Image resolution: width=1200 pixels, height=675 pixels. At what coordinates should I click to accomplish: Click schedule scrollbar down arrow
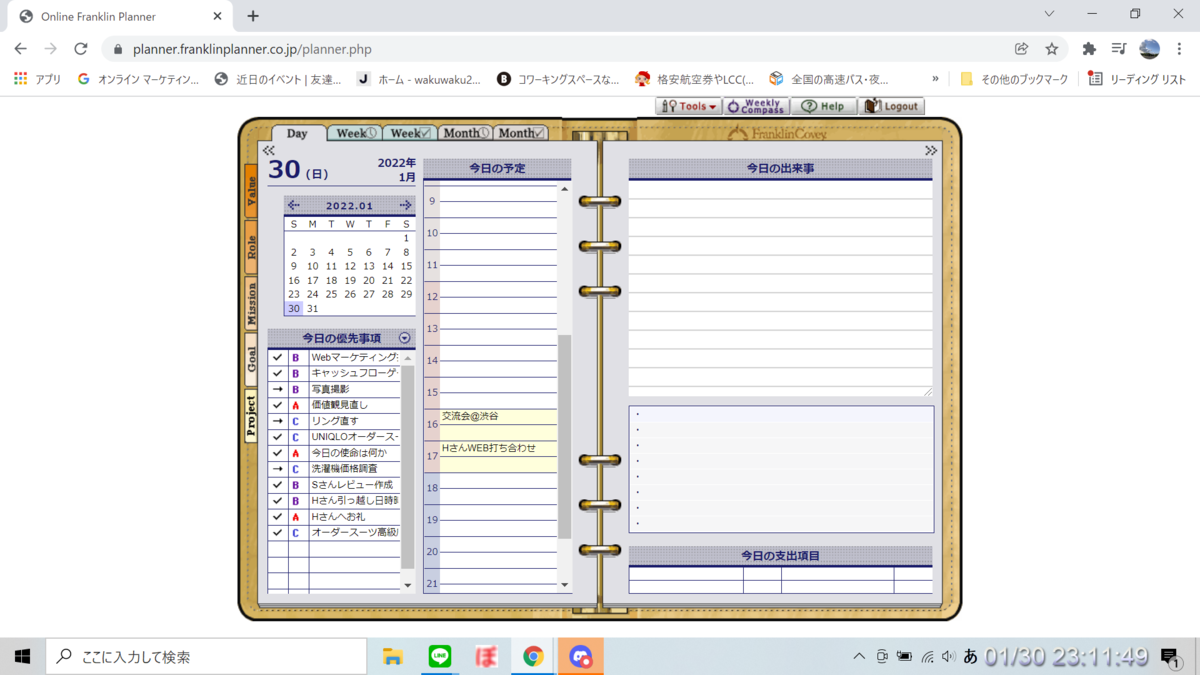coord(564,585)
